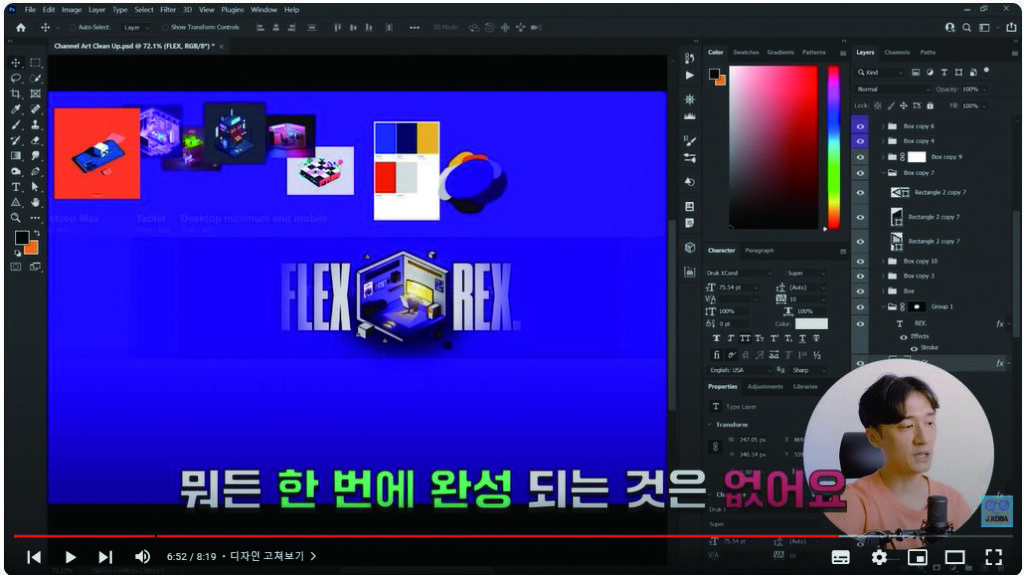Click the foreground color black swatch in toolbox
Image resolution: width=1024 pixels, height=575 pixels.
tap(22, 237)
